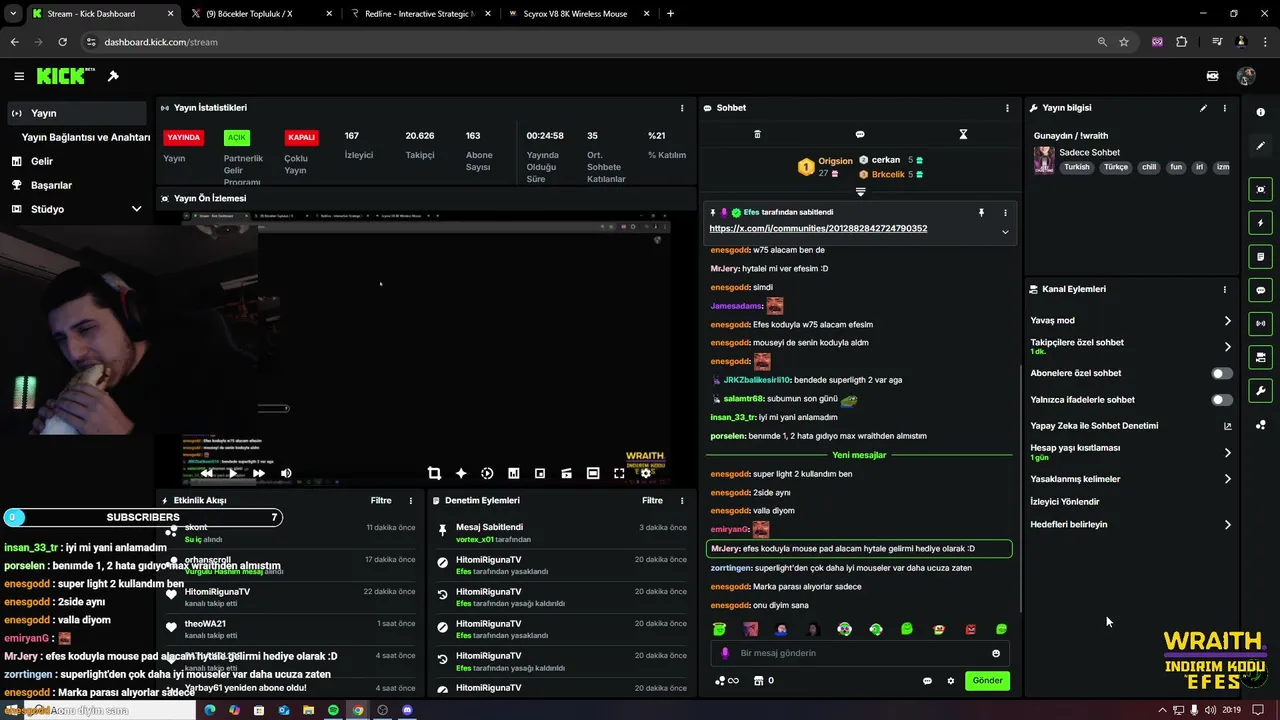This screenshot has width=1280, height=720.
Task: Open the pinned x.com communities link
Action: pyautogui.click(x=818, y=228)
